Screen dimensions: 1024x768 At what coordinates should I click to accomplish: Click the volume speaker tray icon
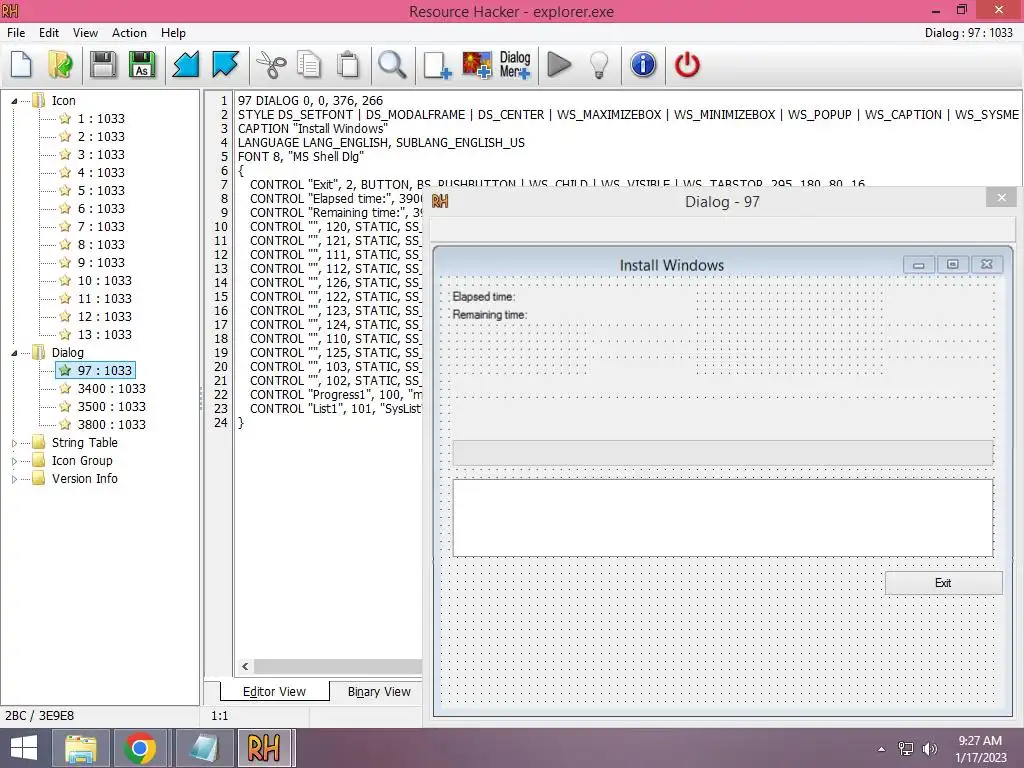point(929,749)
